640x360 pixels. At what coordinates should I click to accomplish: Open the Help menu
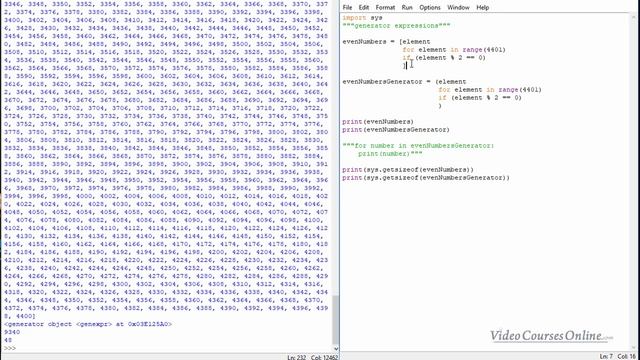click(x=482, y=7)
